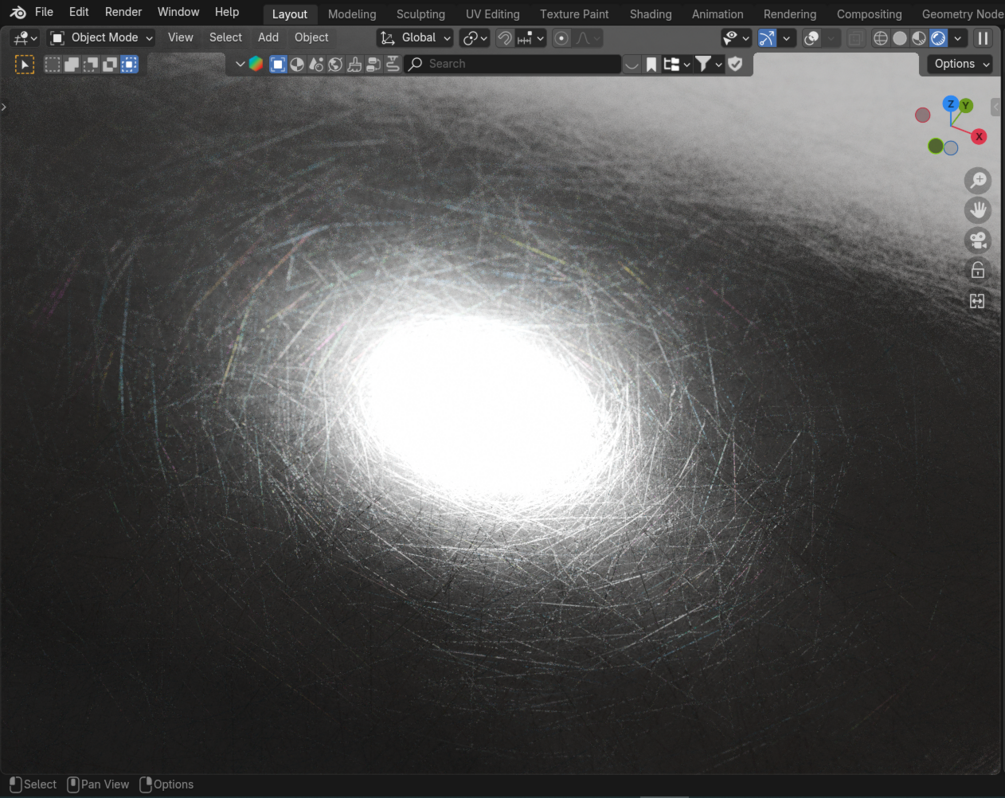This screenshot has width=1005, height=798.
Task: Pause the viewport render preview
Action: click(x=983, y=38)
